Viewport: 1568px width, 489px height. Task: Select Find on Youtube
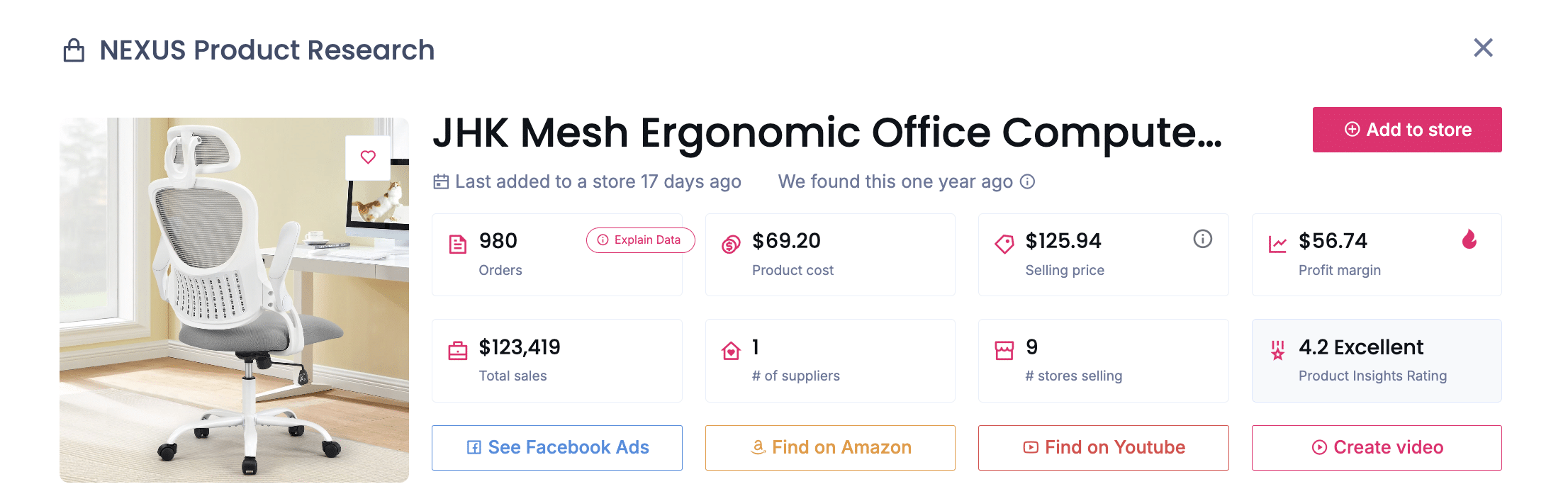tap(1103, 447)
